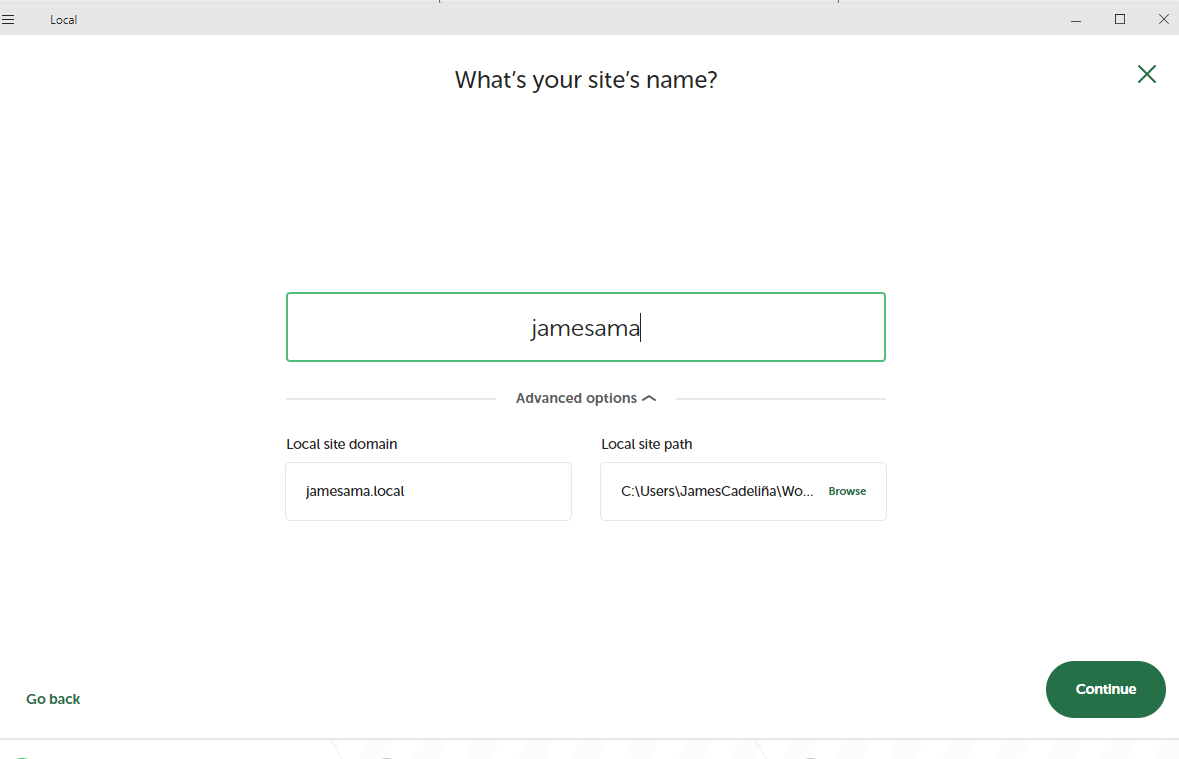Click the 'What's your site's name?' heading
1179x759 pixels.
586,80
